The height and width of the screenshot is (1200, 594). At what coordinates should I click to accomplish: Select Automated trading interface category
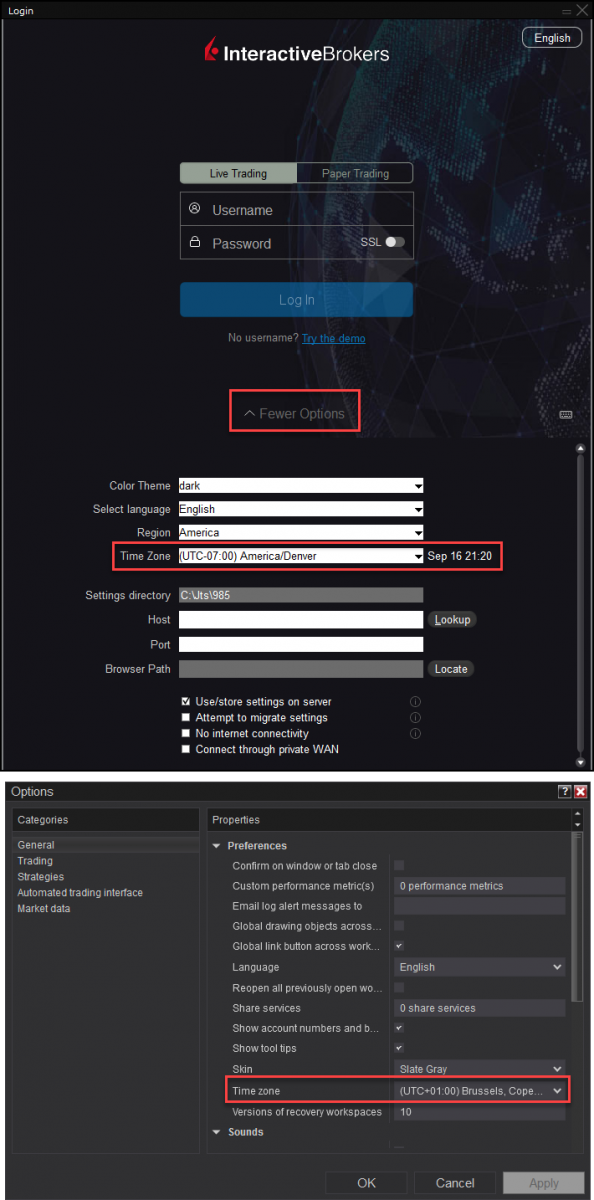click(x=80, y=893)
